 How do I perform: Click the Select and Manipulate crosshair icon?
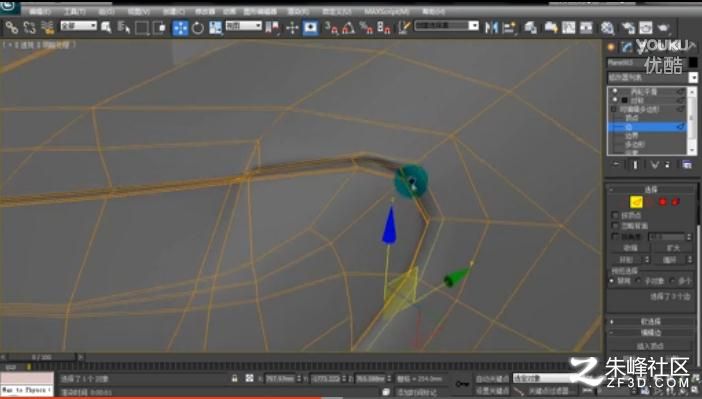pos(292,28)
